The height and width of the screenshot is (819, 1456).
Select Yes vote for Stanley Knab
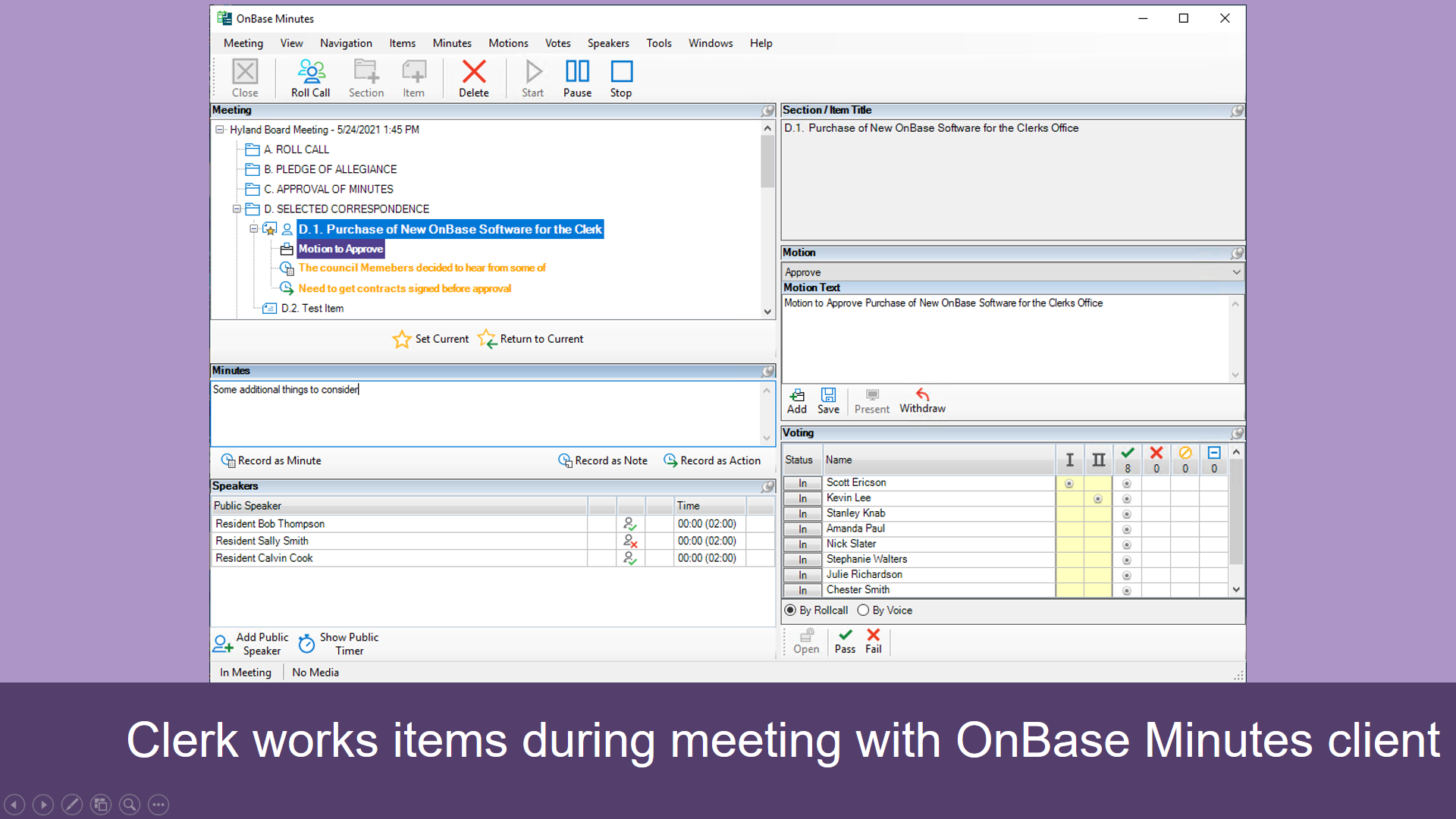(x=1127, y=514)
